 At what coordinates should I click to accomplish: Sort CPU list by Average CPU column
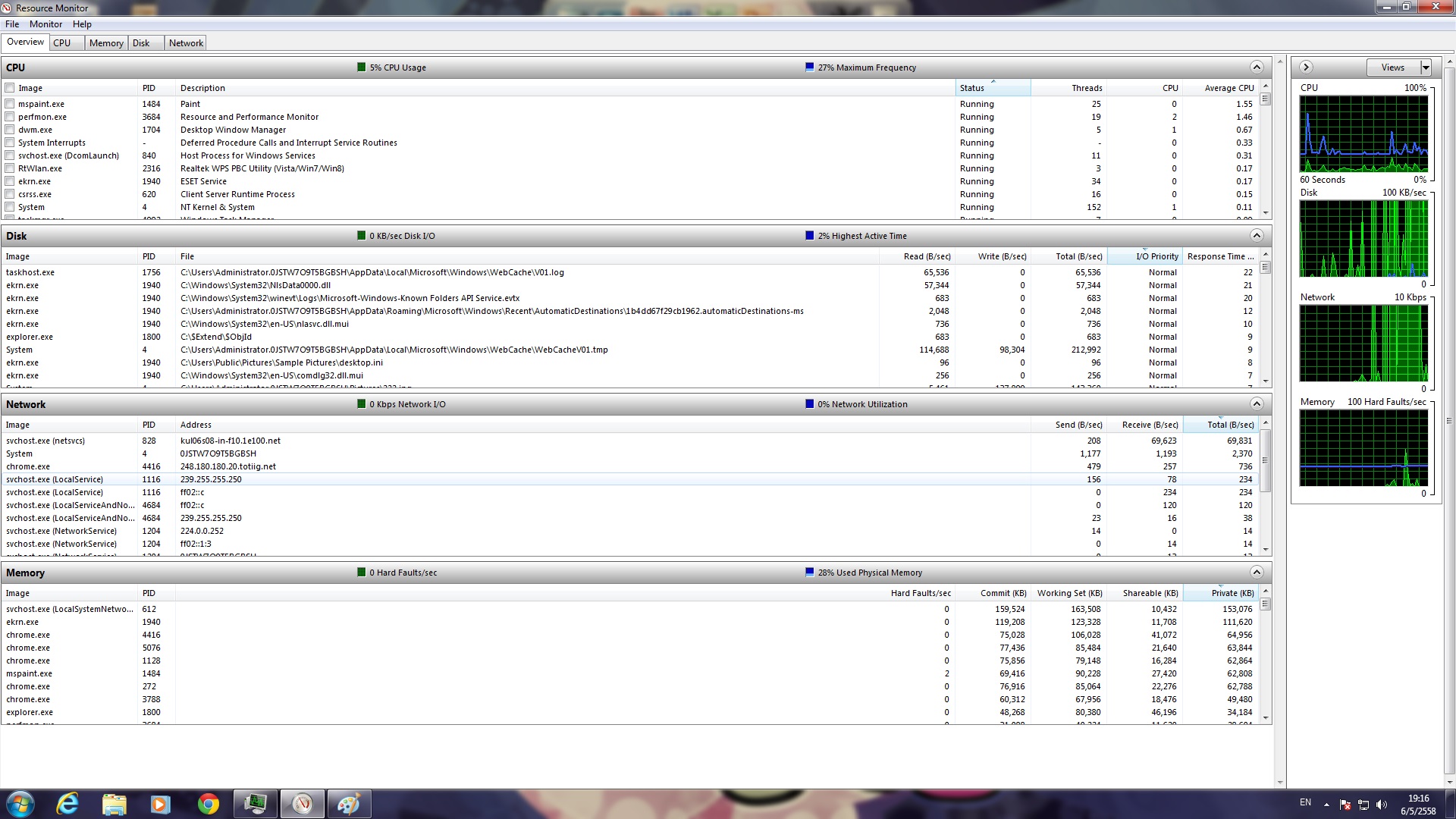(1220, 88)
